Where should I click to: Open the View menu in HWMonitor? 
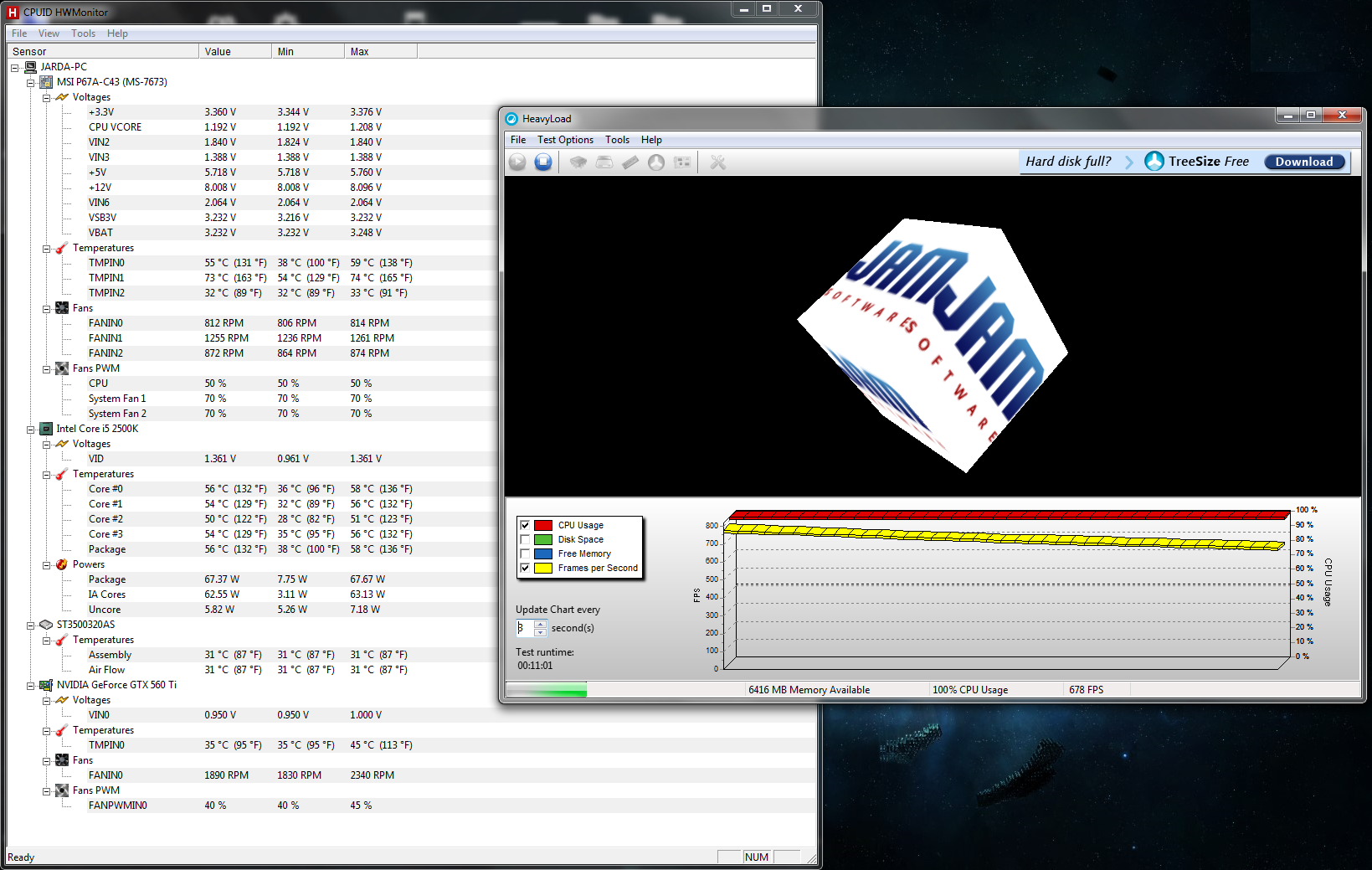tap(49, 33)
